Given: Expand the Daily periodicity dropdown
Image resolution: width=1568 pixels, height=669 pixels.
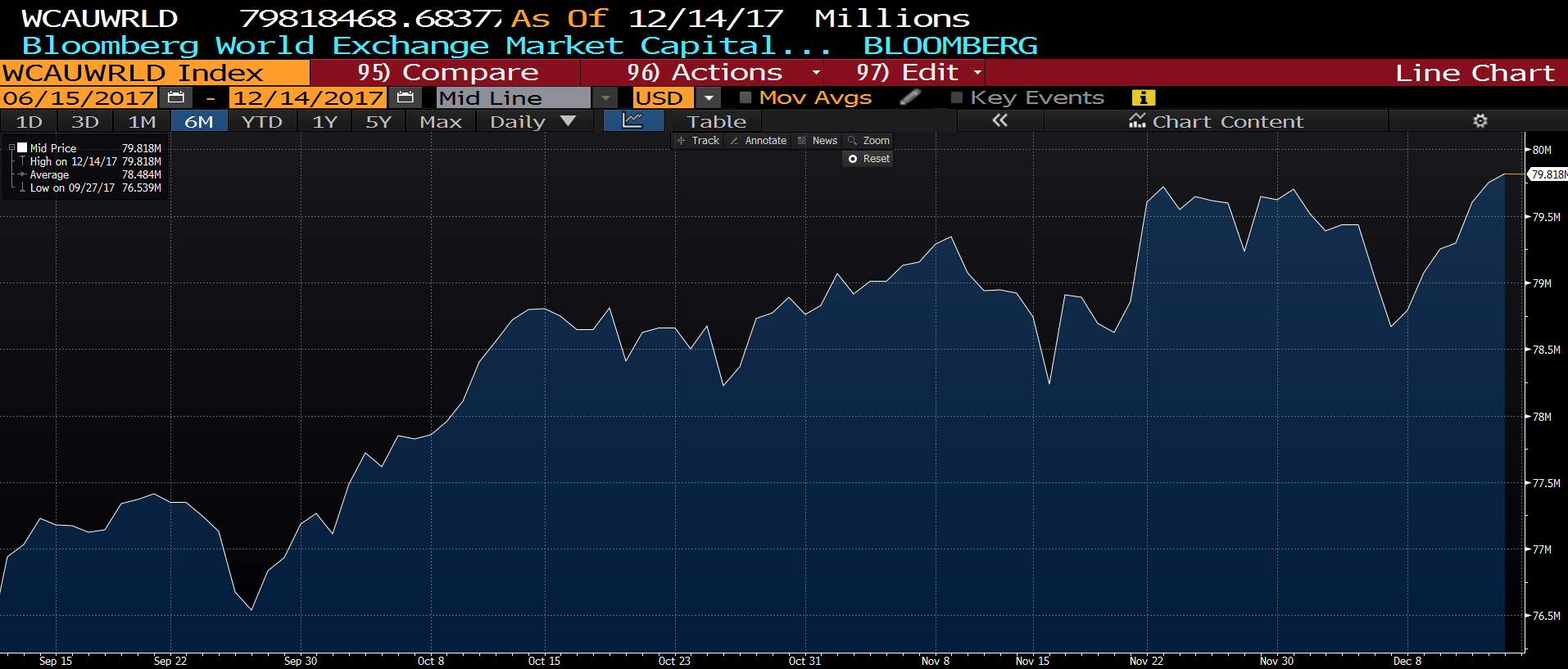Looking at the screenshot, I should pos(568,121).
